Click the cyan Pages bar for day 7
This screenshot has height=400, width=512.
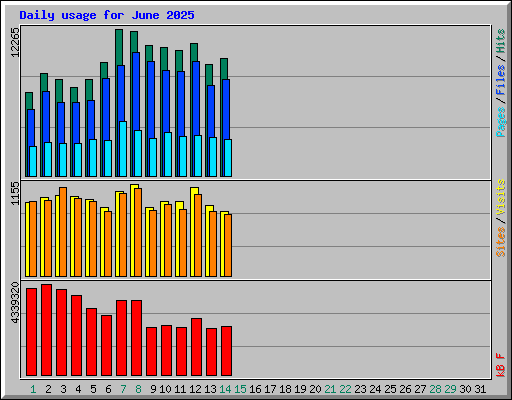coord(123,149)
